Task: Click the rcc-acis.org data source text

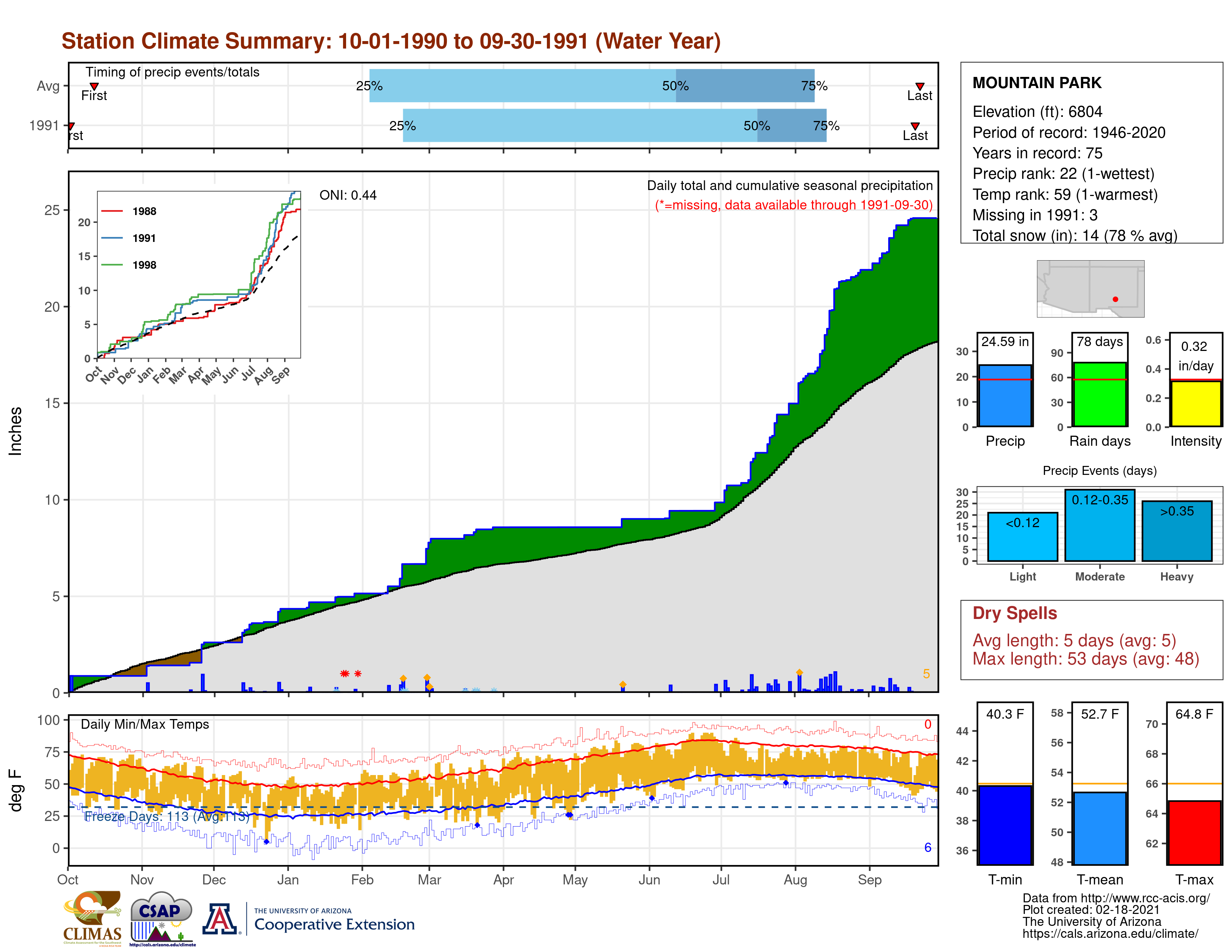Action: click(x=1116, y=898)
